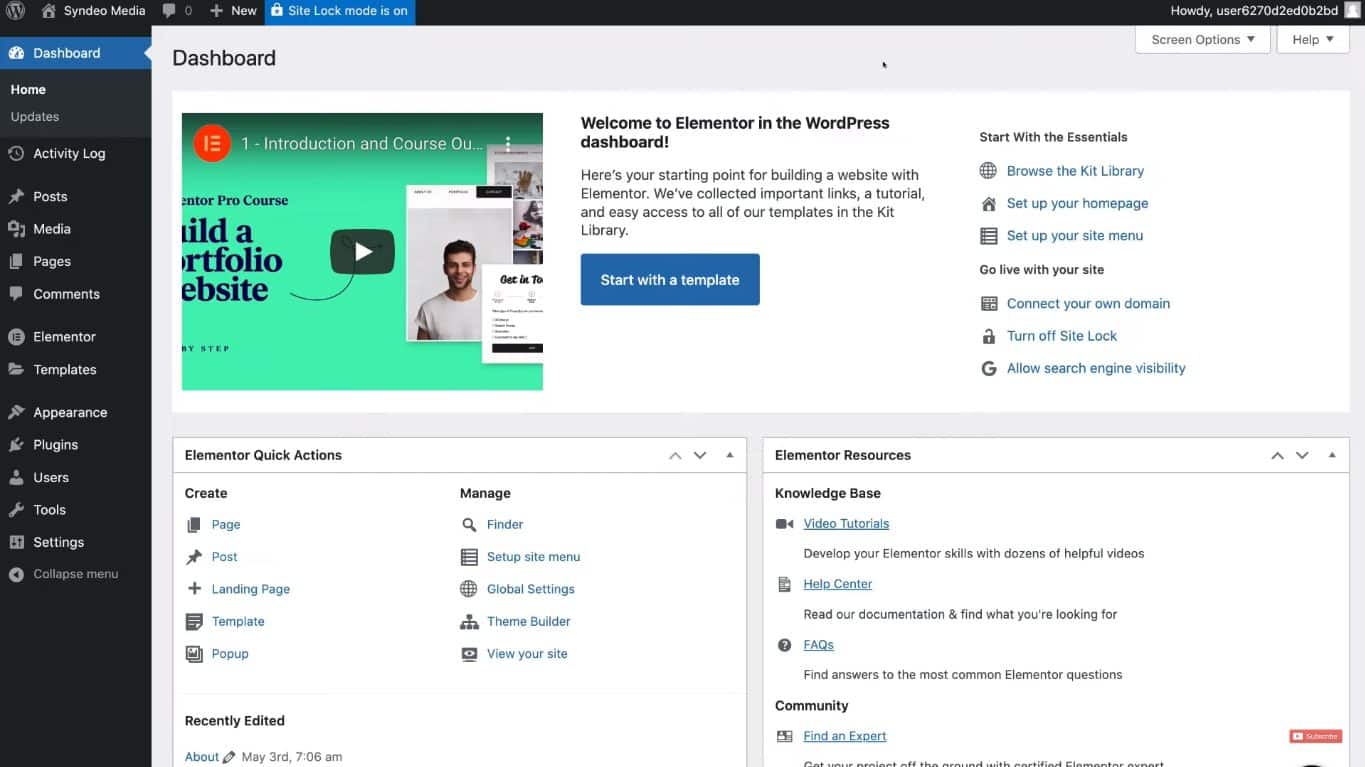
Task: Open Dashboard in the sidebar
Action: tap(75, 53)
